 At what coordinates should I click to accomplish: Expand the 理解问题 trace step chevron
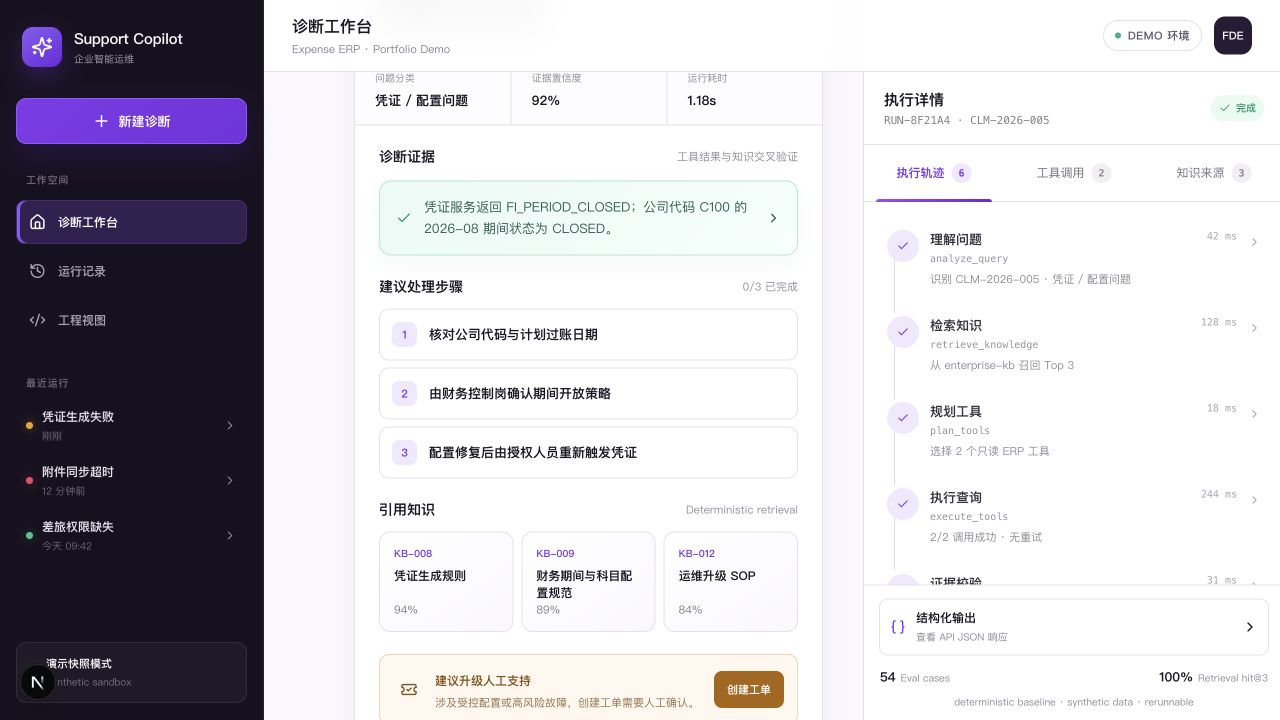1254,242
